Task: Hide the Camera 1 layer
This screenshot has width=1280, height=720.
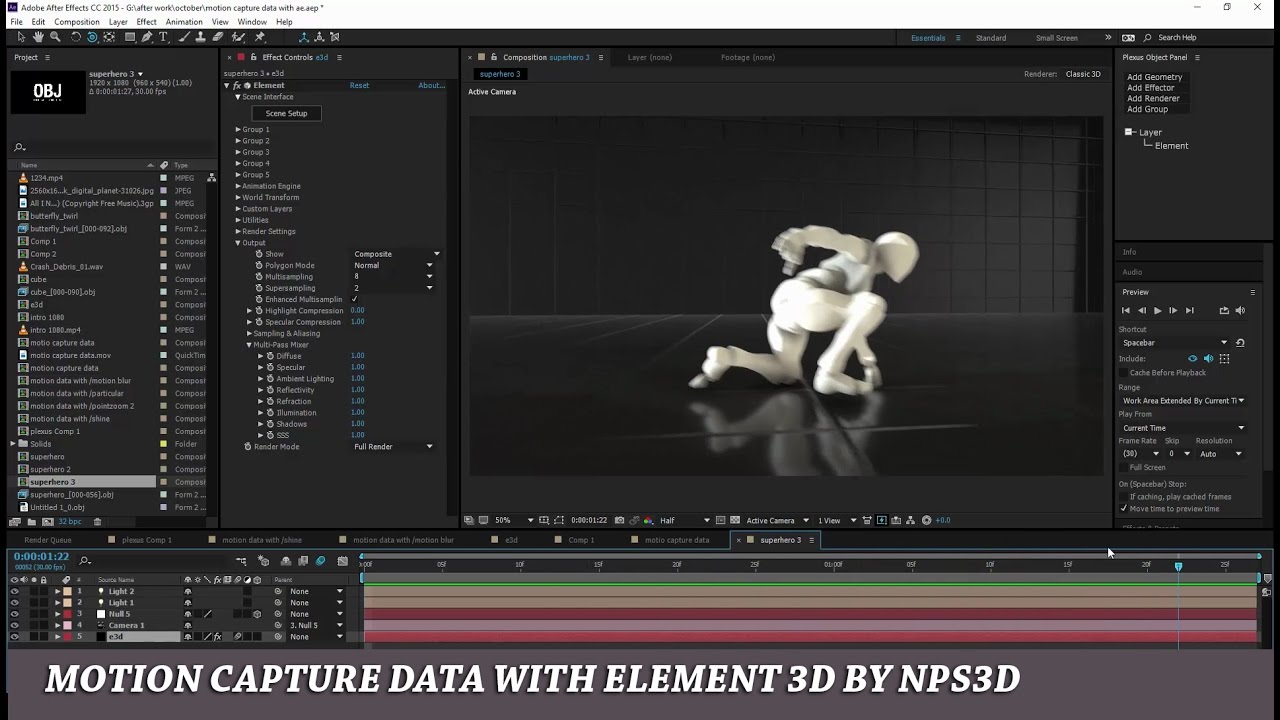Action: tap(14, 625)
